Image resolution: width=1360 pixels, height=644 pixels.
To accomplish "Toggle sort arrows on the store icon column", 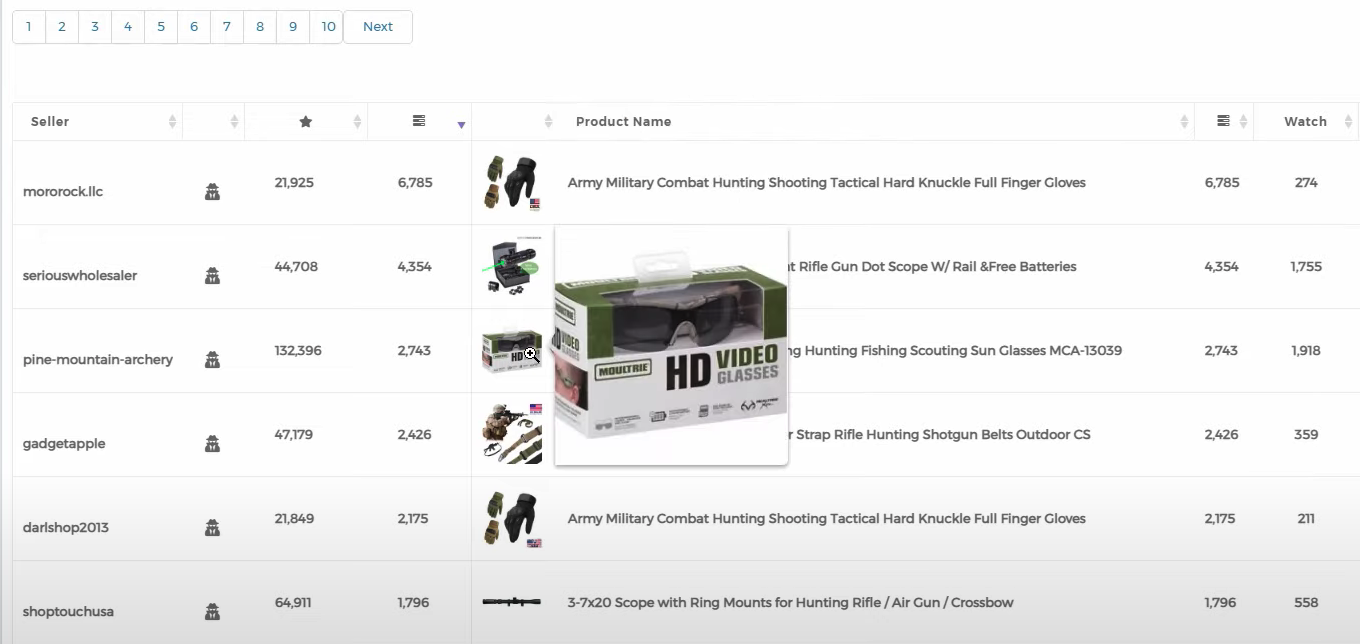I will (234, 122).
